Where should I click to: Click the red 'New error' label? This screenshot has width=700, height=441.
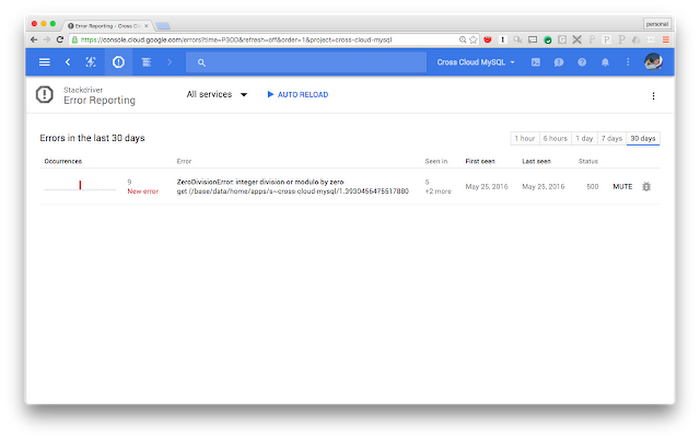[143, 191]
